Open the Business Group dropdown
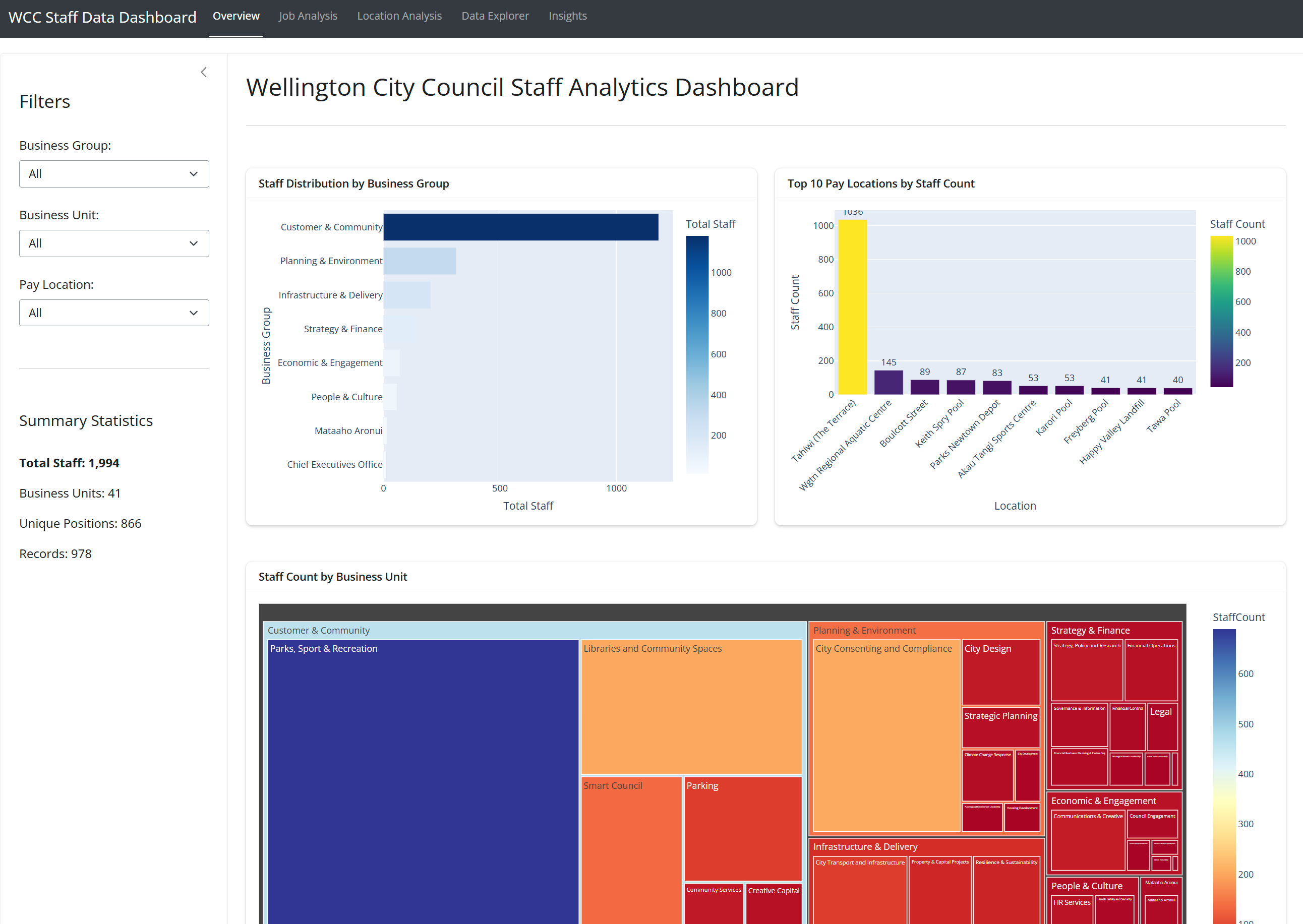Viewport: 1303px width, 924px height. tap(114, 173)
